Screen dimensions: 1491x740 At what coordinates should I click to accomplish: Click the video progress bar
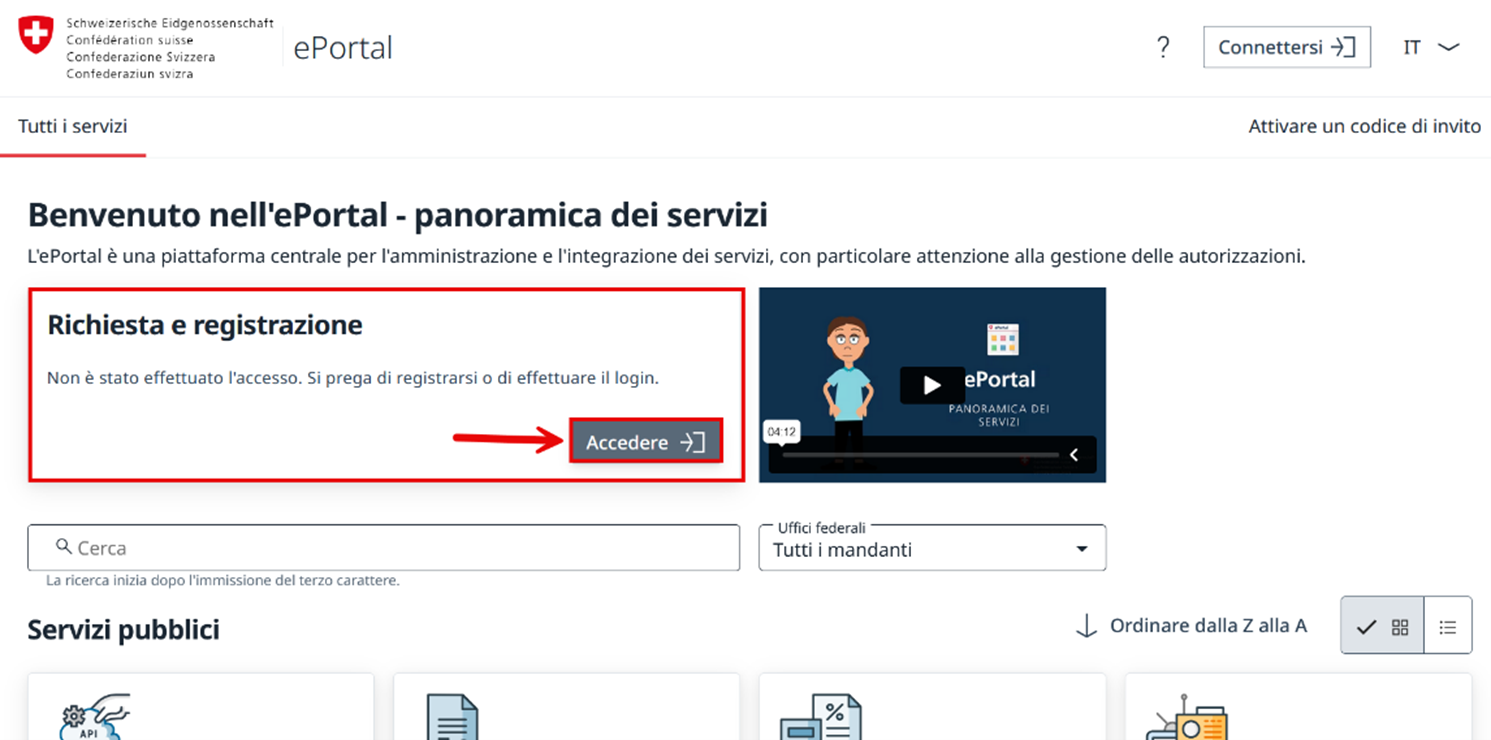920,455
